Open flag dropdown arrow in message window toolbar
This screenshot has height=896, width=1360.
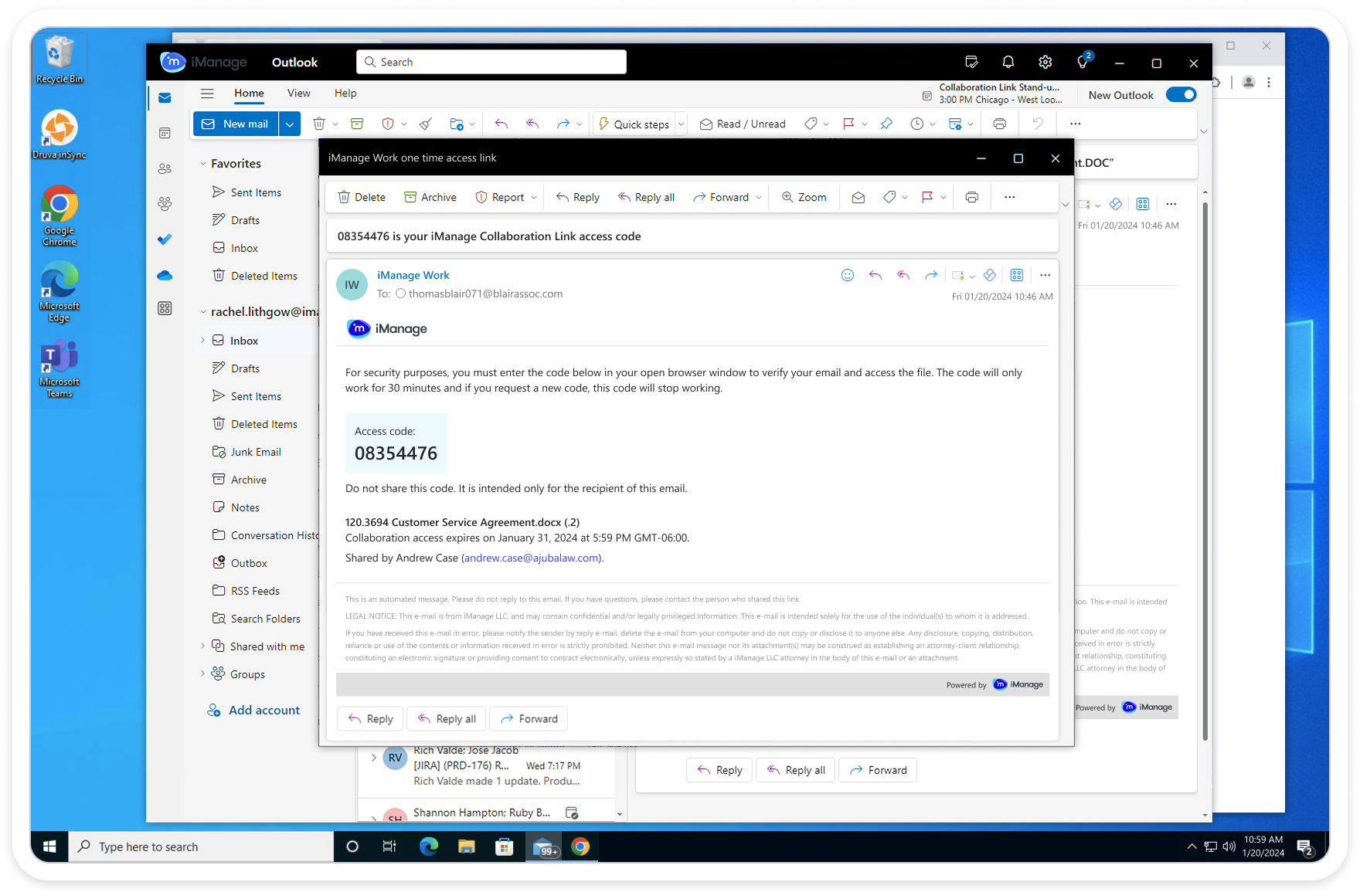[943, 198]
